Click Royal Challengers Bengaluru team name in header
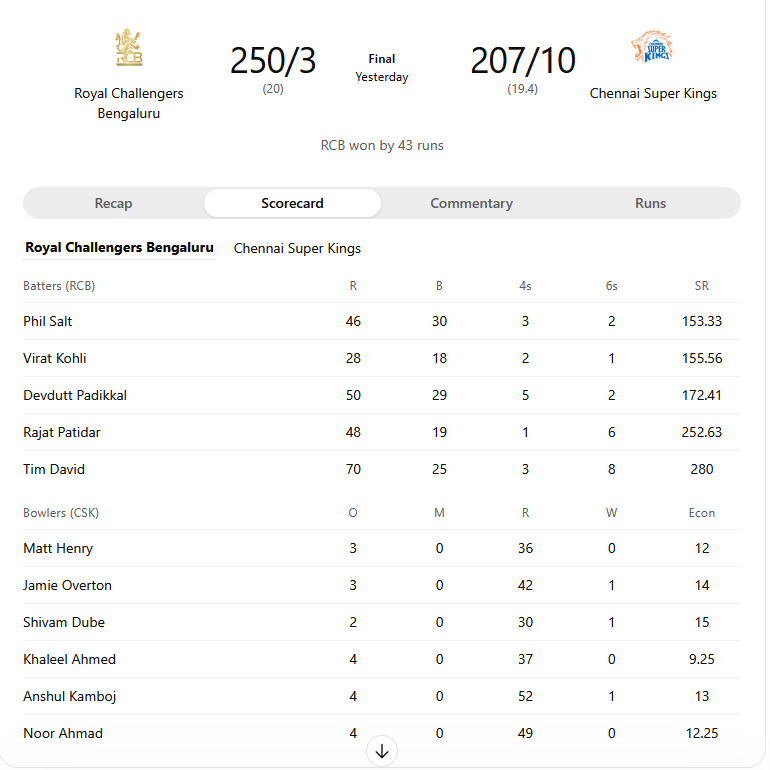770x770 pixels. 129,103
